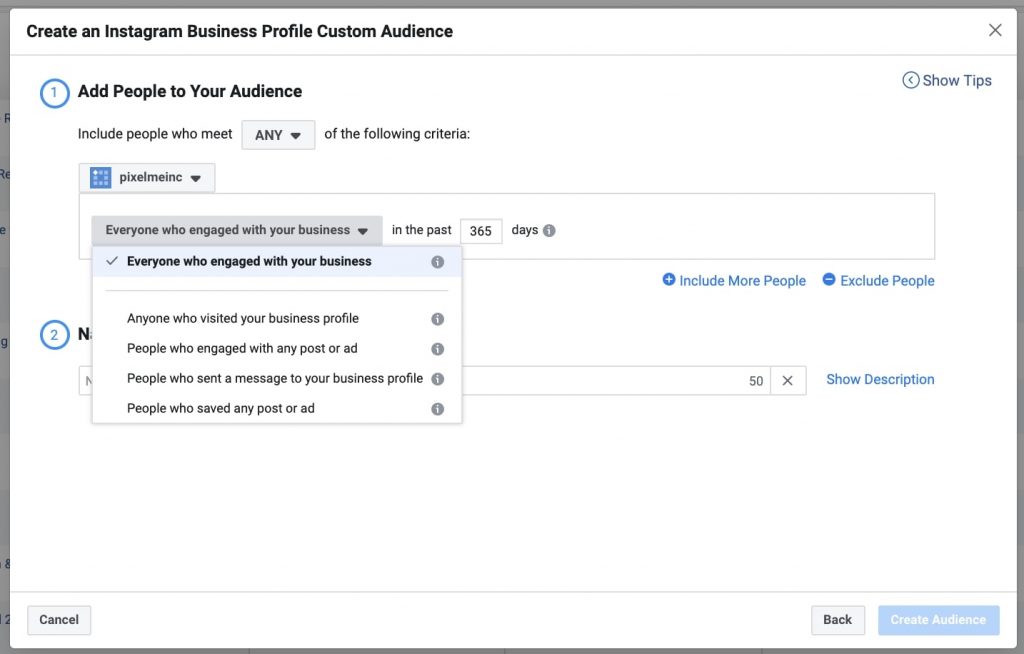The image size is (1024, 654).
Task: Open the ANY criteria dropdown
Action: click(x=278, y=135)
